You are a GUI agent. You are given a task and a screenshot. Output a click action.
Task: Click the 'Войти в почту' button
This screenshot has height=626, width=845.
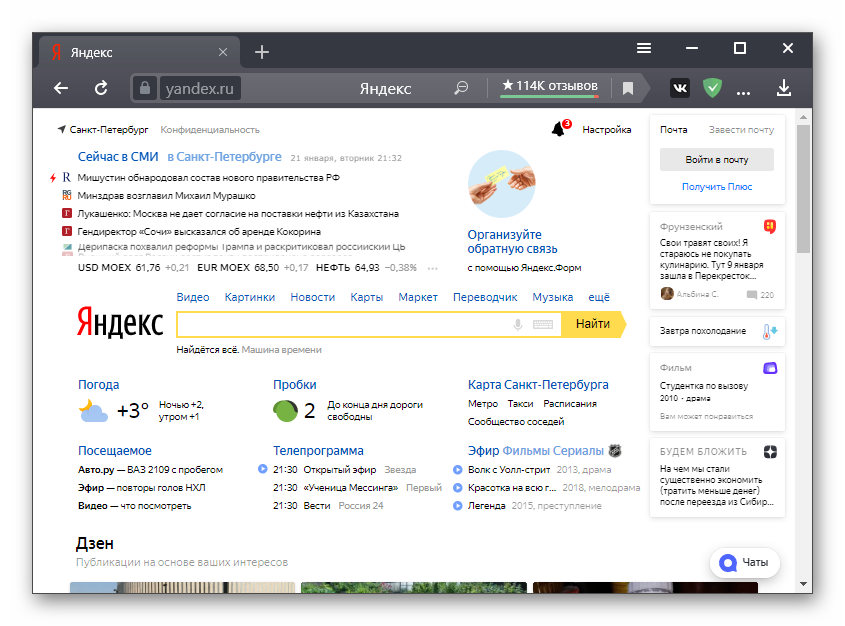(x=717, y=159)
